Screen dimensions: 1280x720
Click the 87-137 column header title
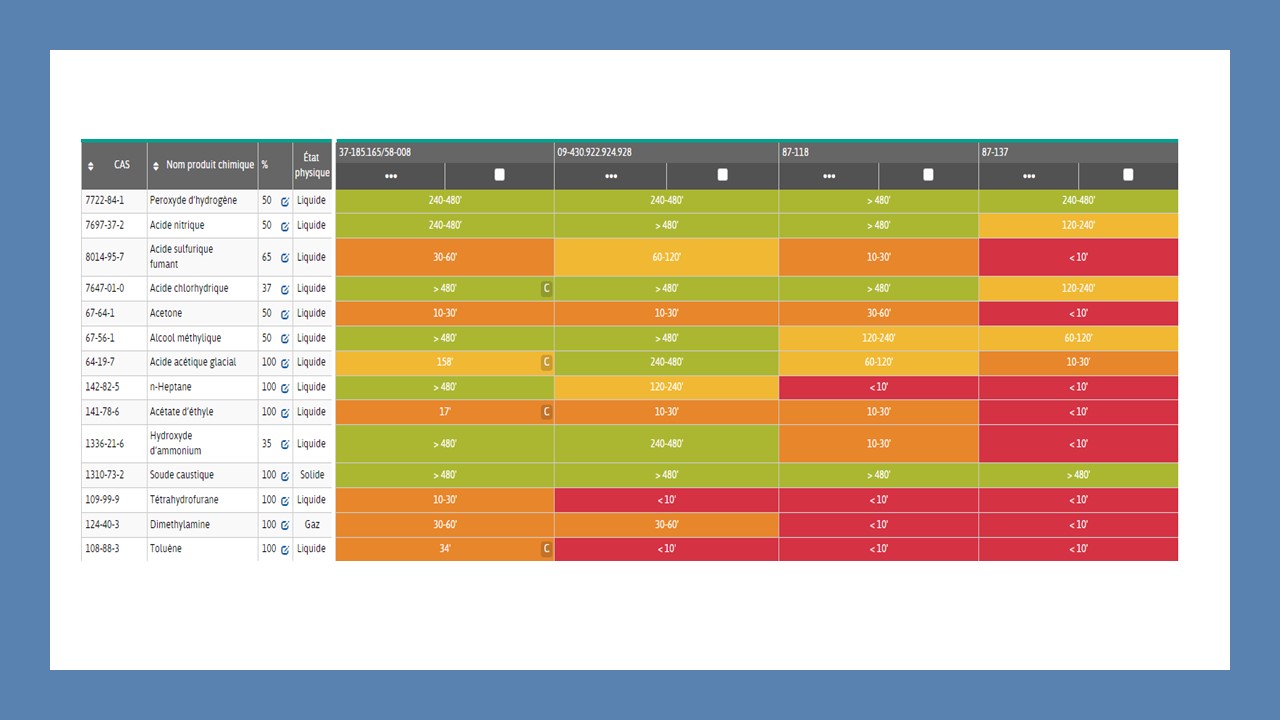pyautogui.click(x=995, y=152)
